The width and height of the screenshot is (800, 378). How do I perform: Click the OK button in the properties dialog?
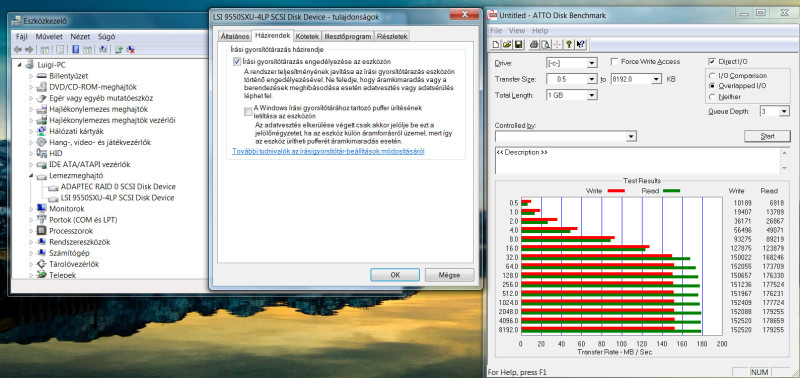pos(395,274)
